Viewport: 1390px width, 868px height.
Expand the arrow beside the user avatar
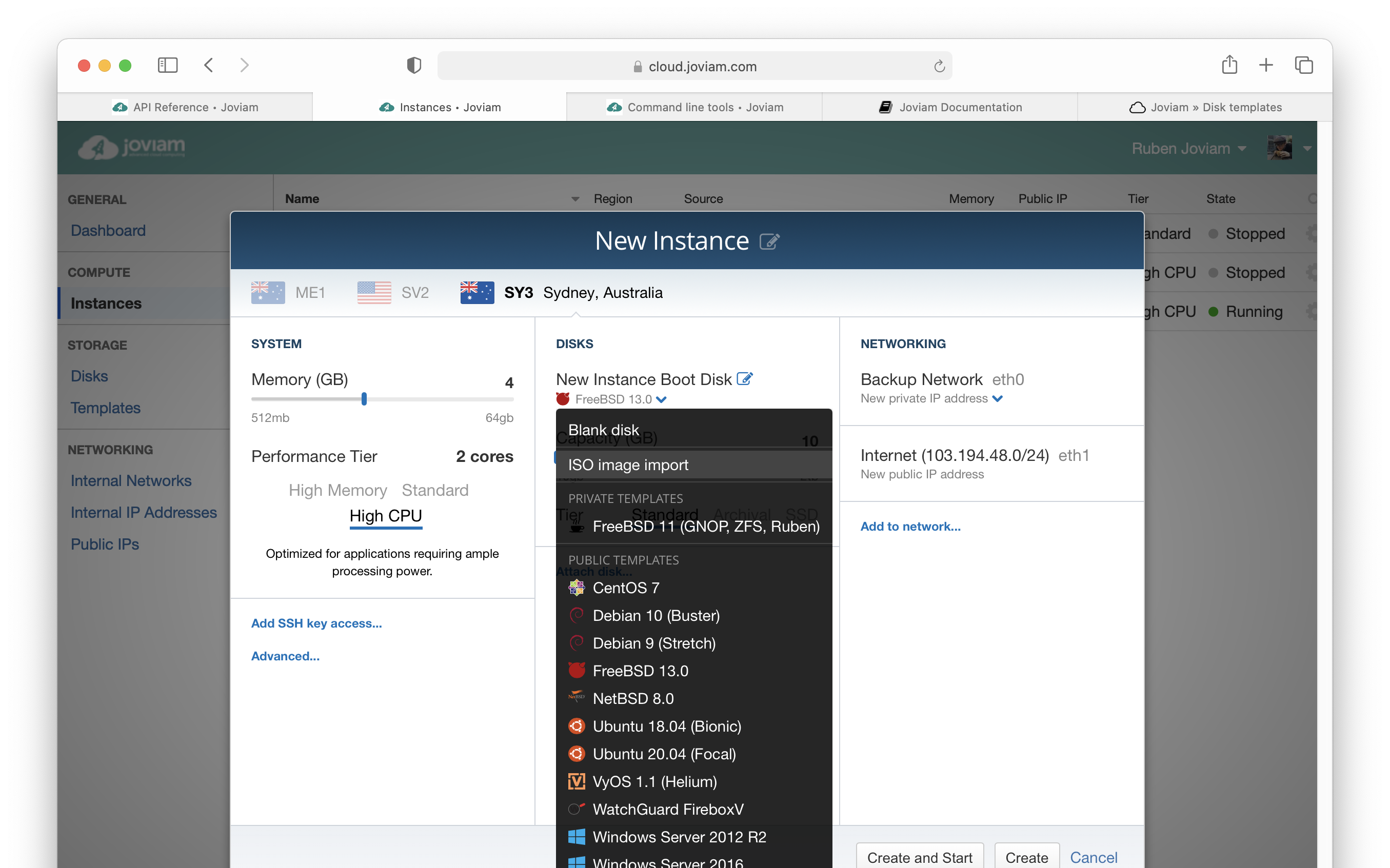coord(1307,149)
